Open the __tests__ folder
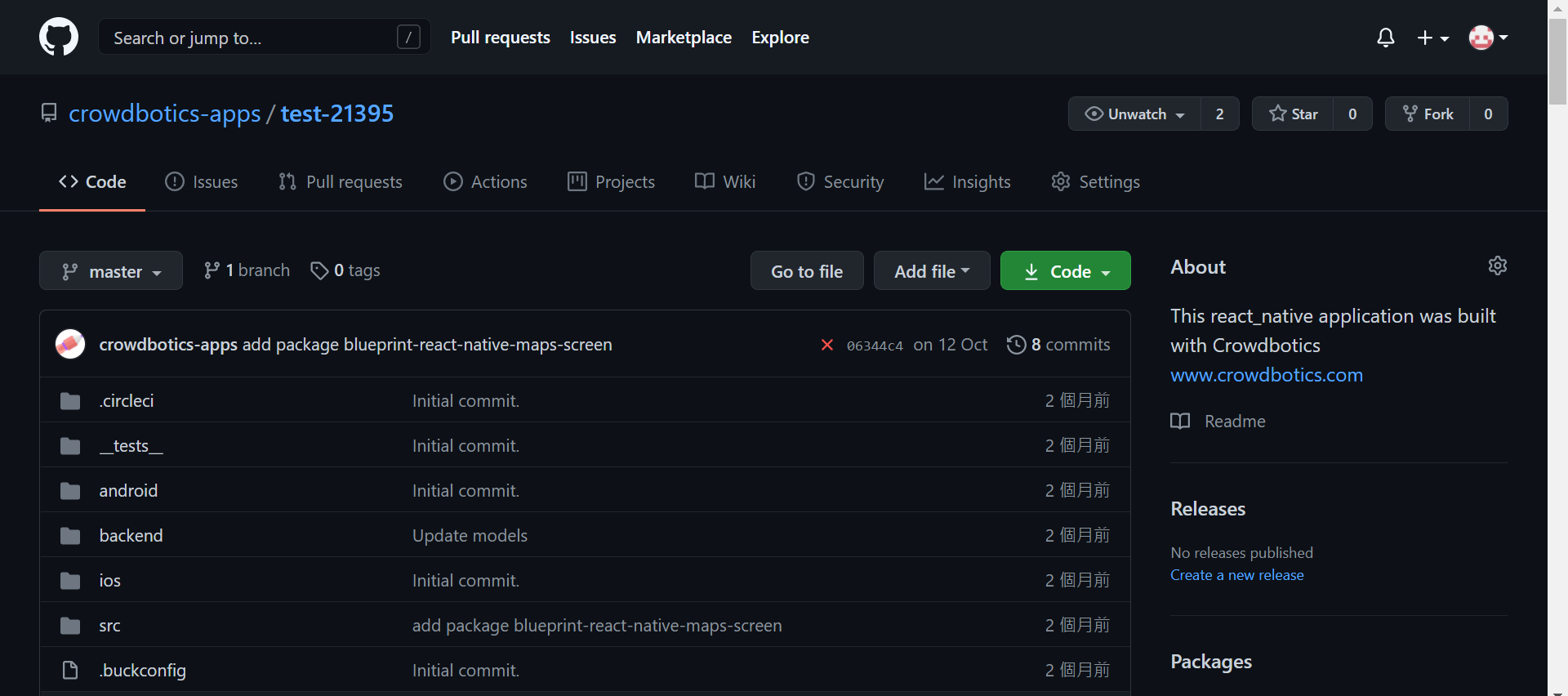This screenshot has width=1568, height=696. pyautogui.click(x=131, y=446)
